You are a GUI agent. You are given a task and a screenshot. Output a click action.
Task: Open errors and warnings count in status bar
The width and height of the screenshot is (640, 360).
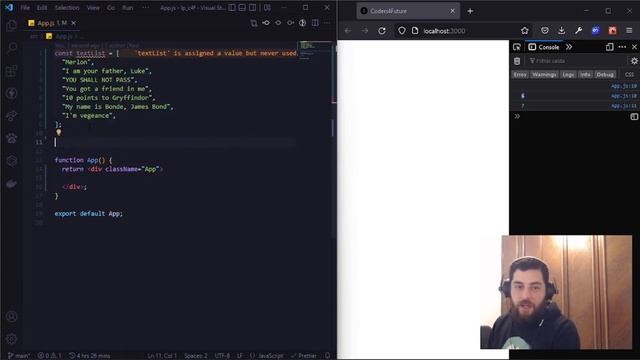[x=49, y=356]
